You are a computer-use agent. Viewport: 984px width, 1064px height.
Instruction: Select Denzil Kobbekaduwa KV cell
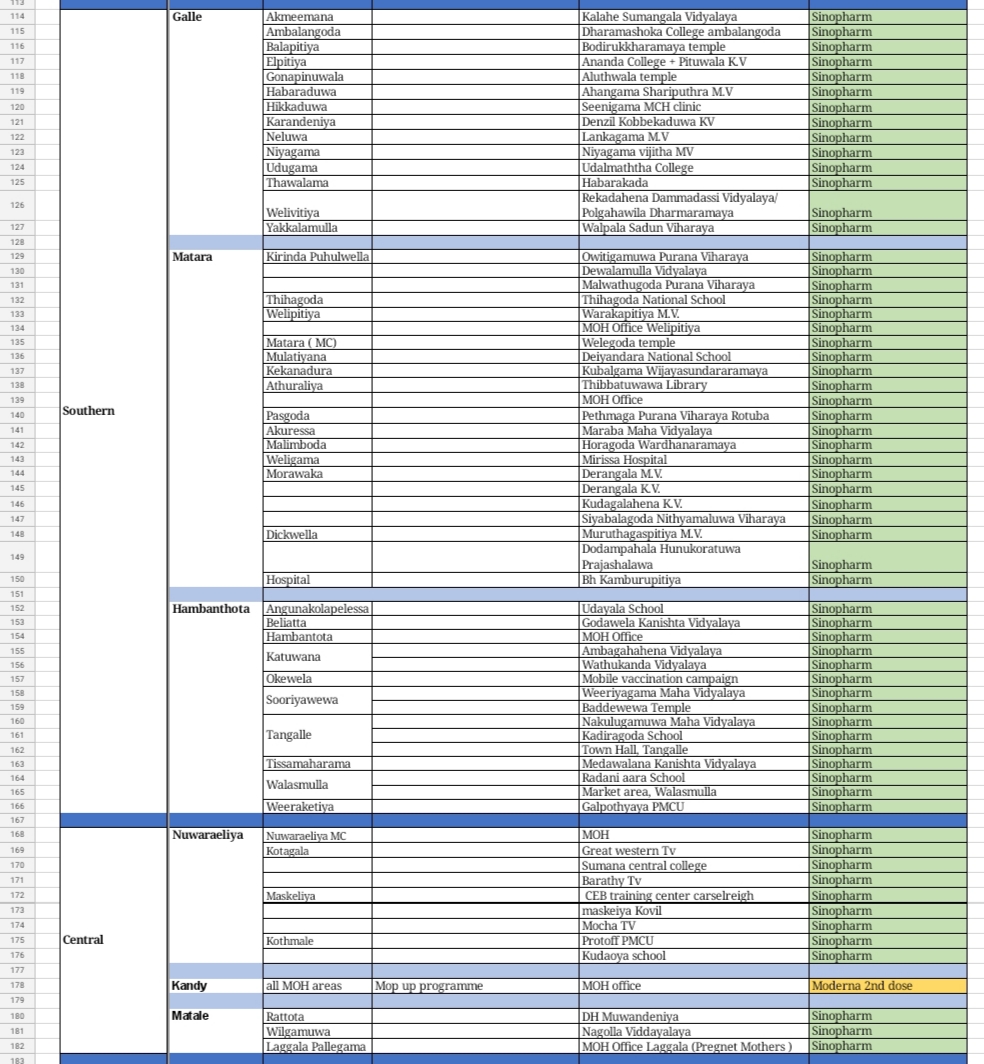694,122
